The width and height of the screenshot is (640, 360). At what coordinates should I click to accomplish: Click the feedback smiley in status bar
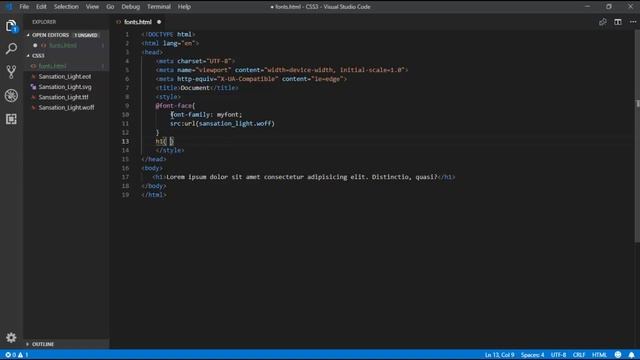[618, 355]
